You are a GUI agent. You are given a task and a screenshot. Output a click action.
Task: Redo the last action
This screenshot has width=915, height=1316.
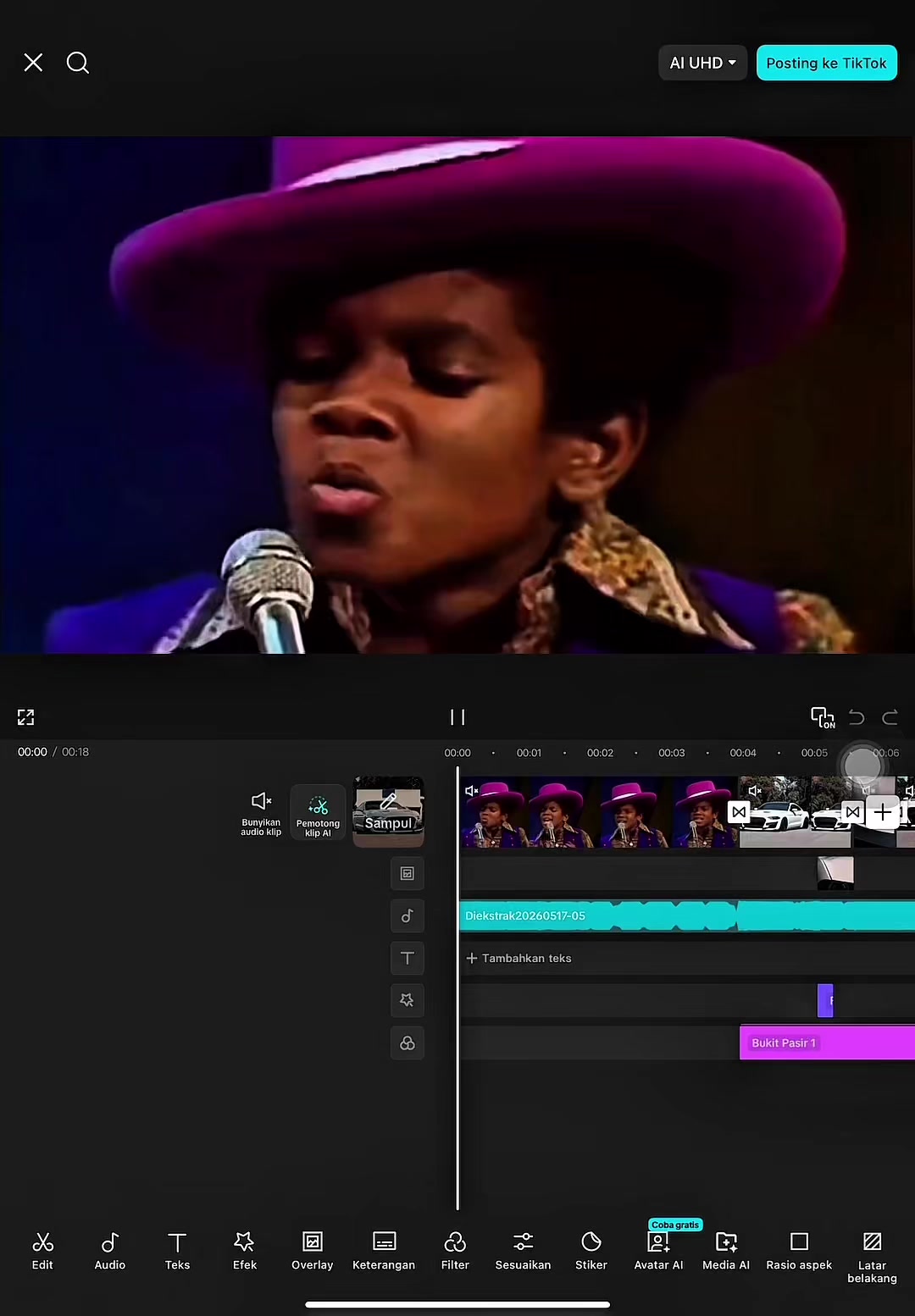click(890, 717)
